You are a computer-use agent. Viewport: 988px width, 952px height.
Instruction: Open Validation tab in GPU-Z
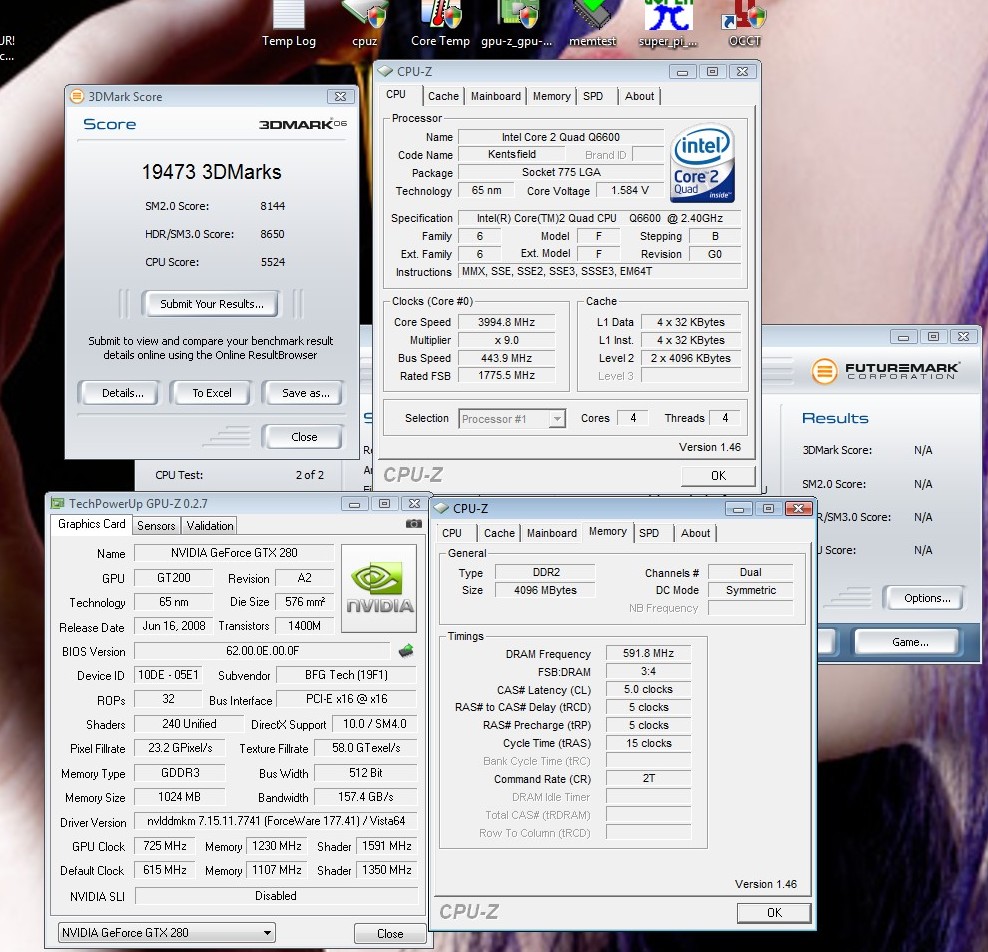(x=210, y=525)
